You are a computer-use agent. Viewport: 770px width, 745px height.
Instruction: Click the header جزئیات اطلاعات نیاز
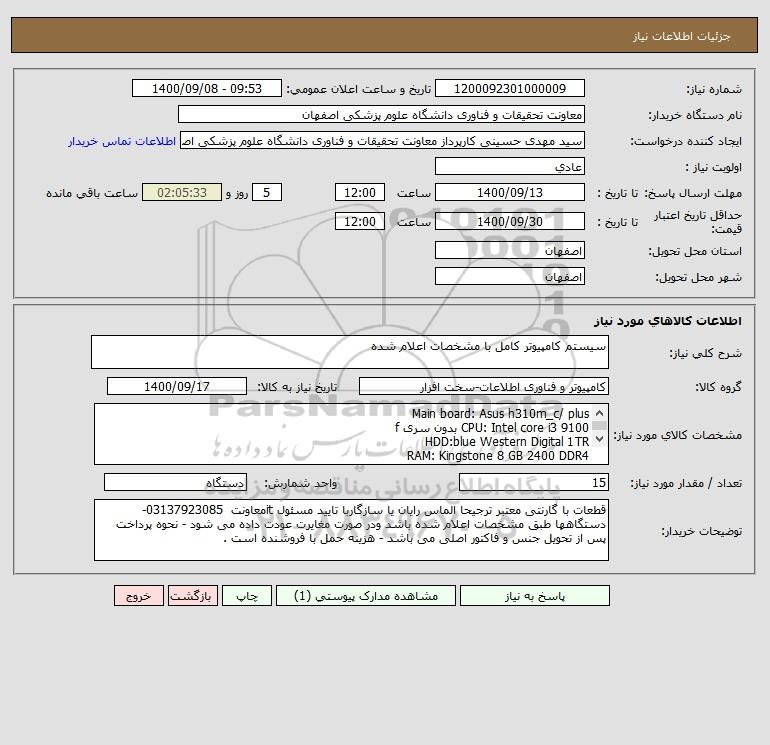682,36
